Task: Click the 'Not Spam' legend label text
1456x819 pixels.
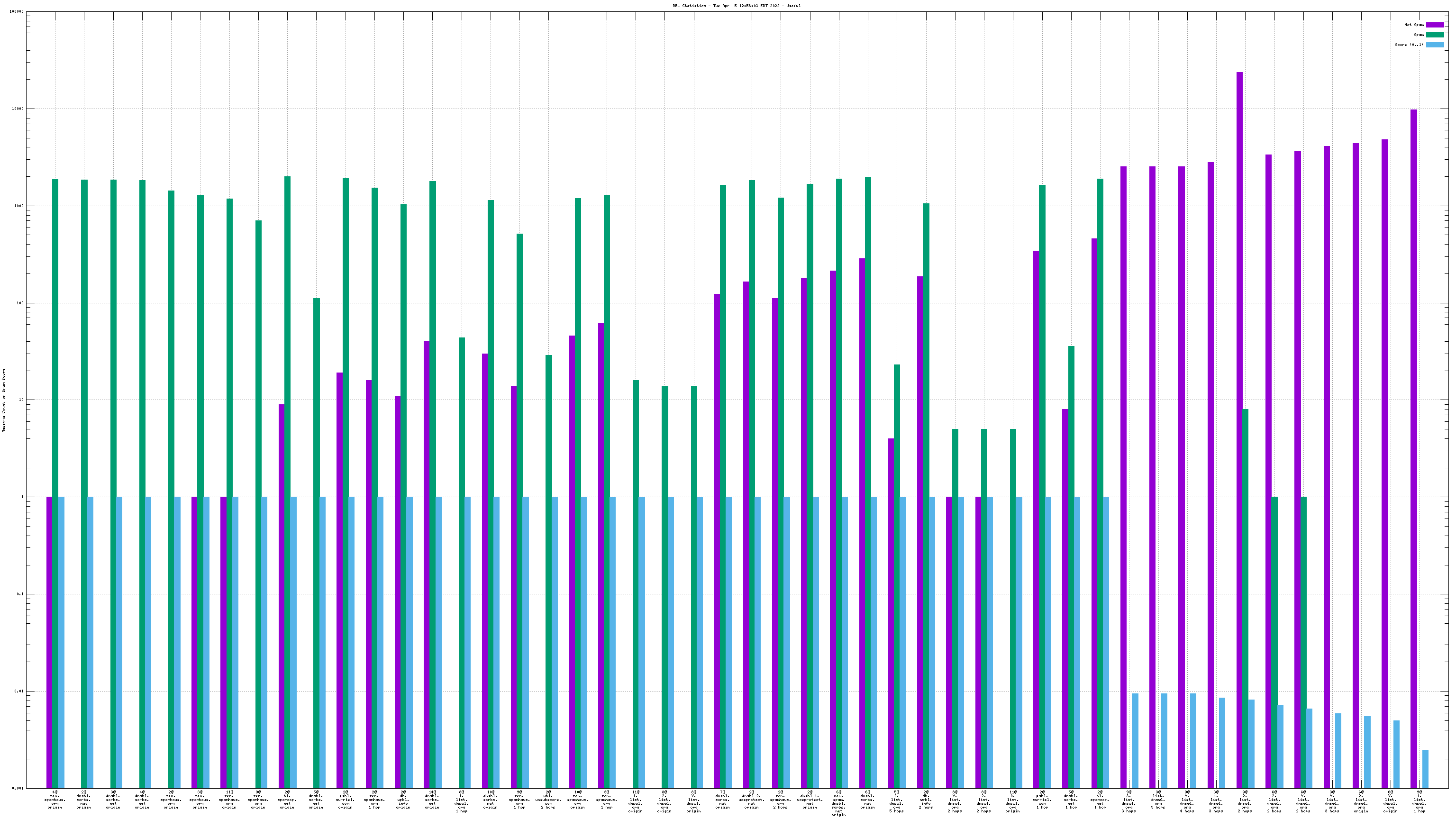Action: coord(1414,25)
